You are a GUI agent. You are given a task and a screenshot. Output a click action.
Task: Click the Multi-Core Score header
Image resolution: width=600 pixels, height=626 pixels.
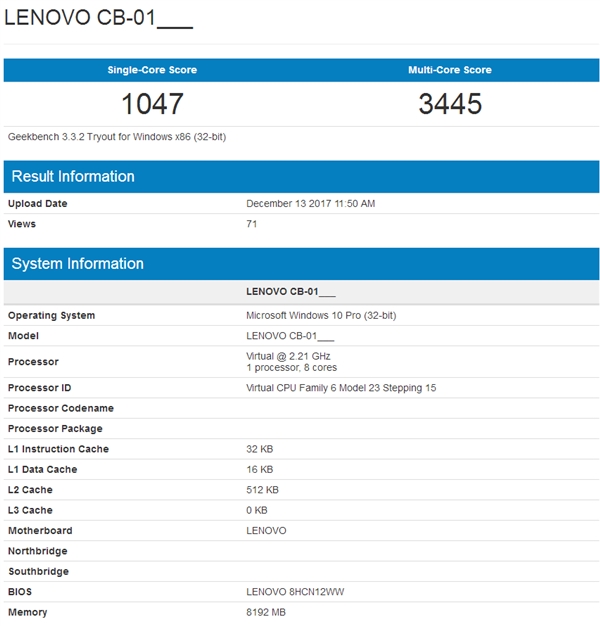tap(450, 70)
